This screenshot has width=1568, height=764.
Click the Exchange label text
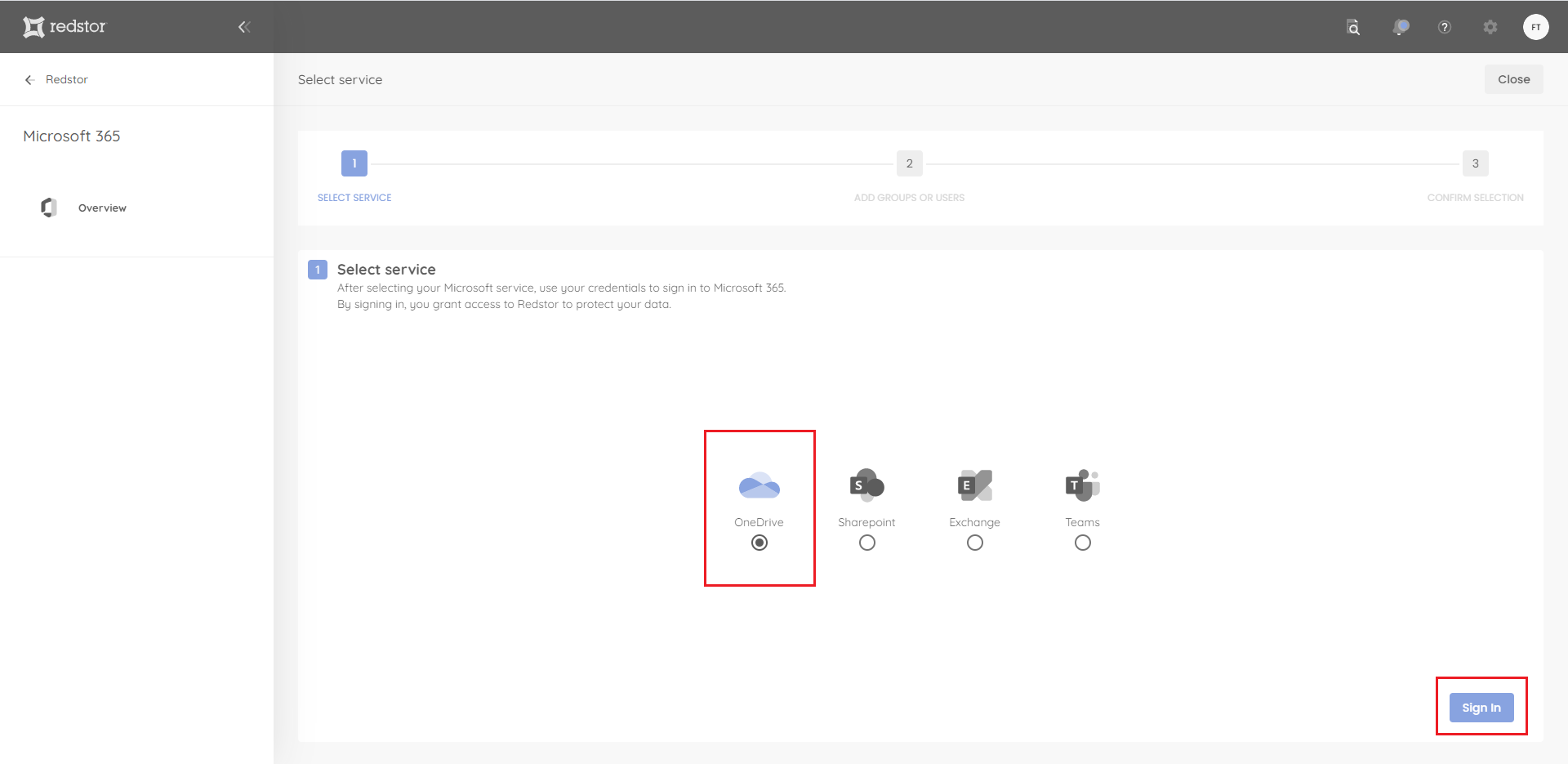click(974, 522)
